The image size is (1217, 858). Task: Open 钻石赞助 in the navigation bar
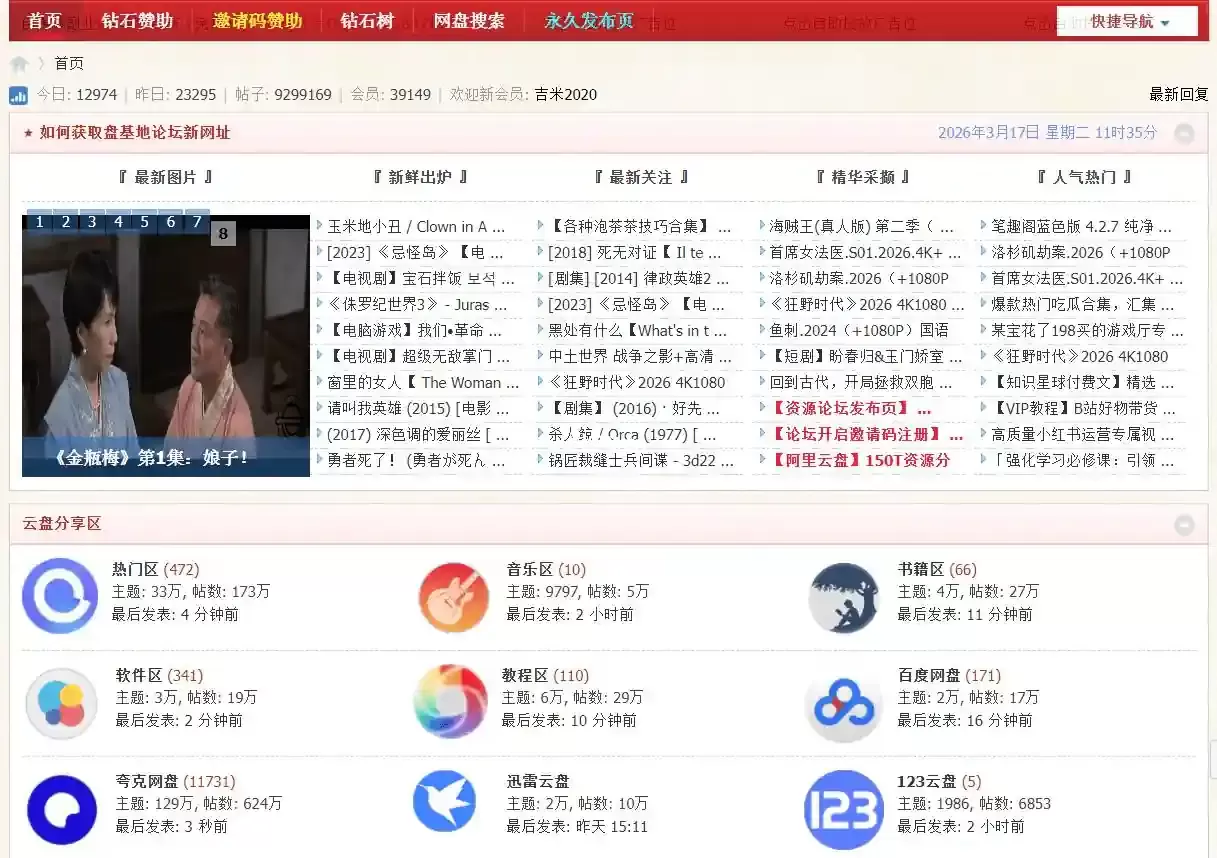[x=137, y=21]
